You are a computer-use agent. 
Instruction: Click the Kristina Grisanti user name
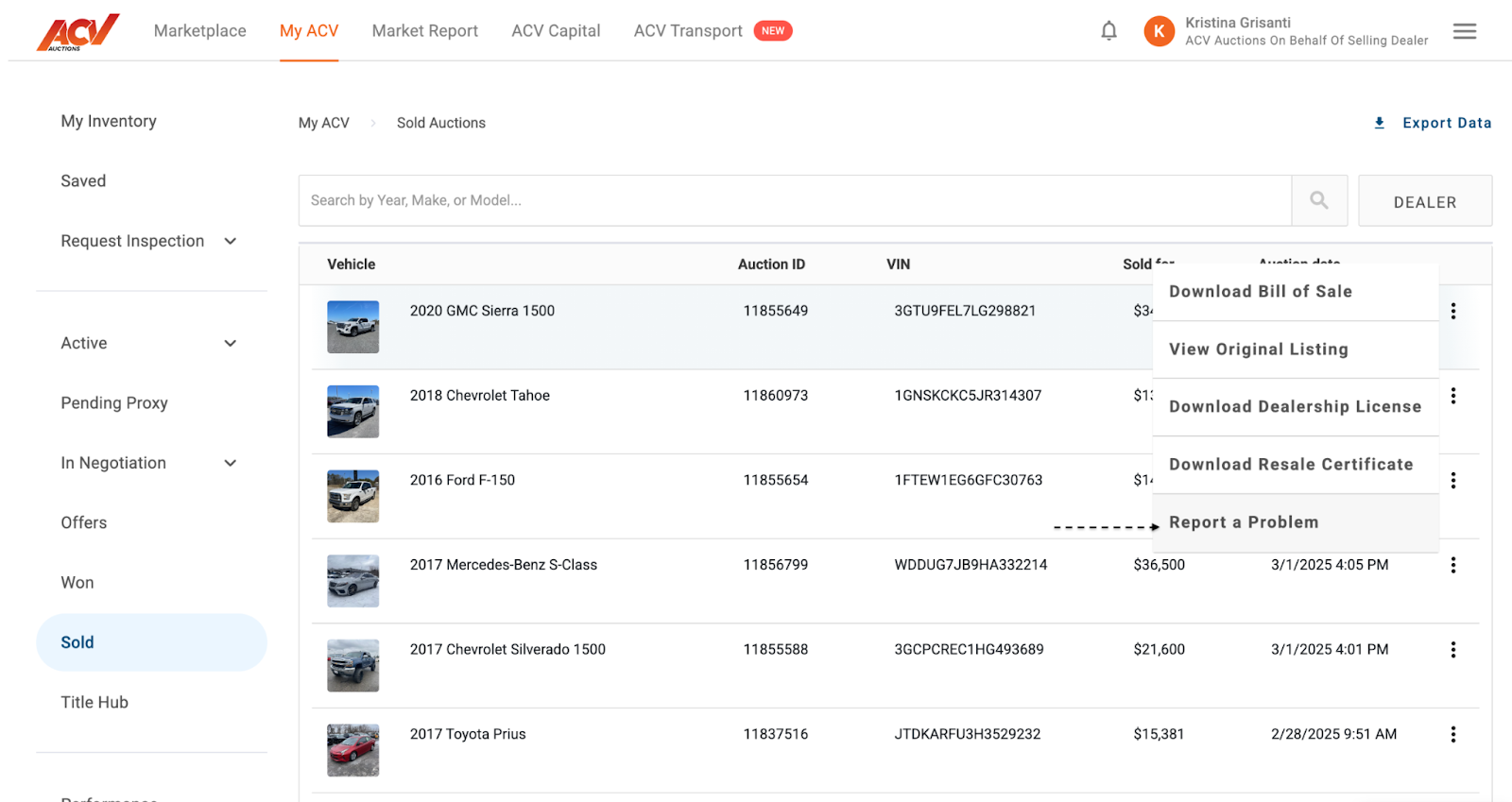click(x=1238, y=23)
